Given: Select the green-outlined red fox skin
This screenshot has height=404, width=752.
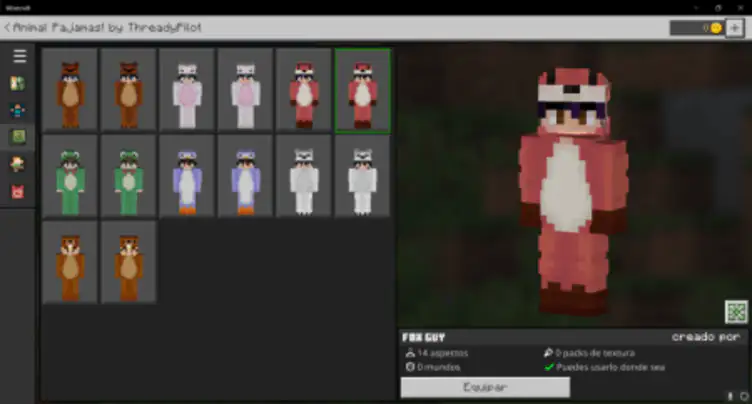Looking at the screenshot, I should click(x=363, y=90).
